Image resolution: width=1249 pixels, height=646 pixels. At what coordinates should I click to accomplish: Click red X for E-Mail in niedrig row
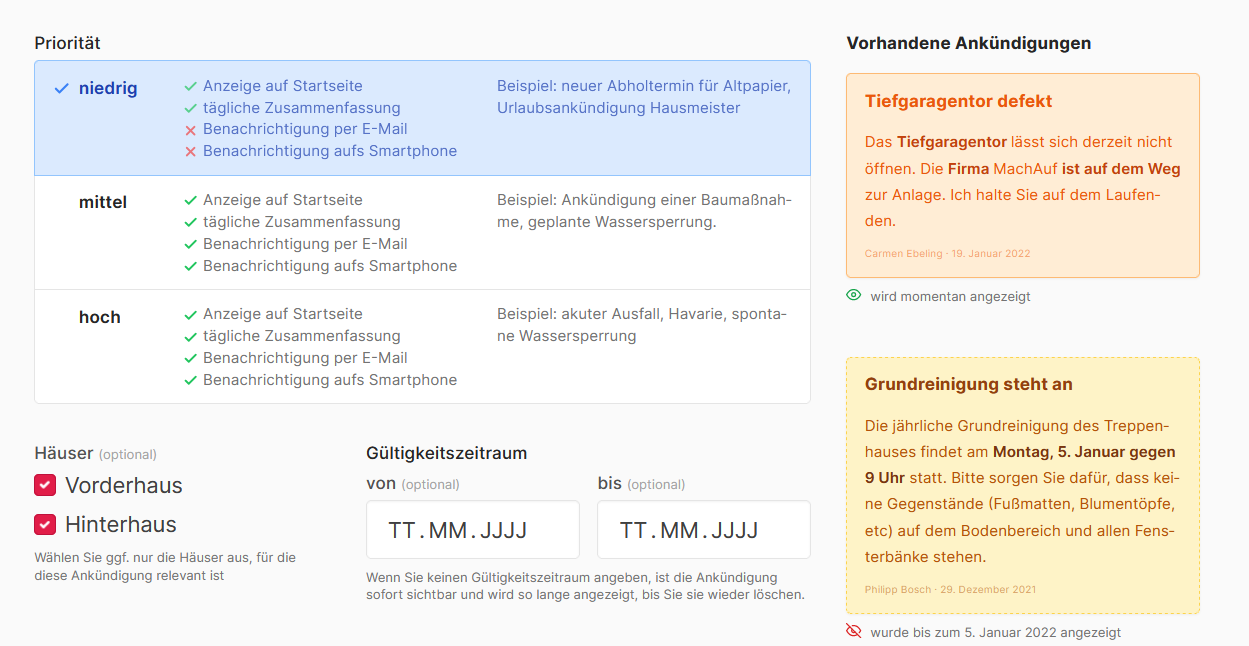coord(190,130)
